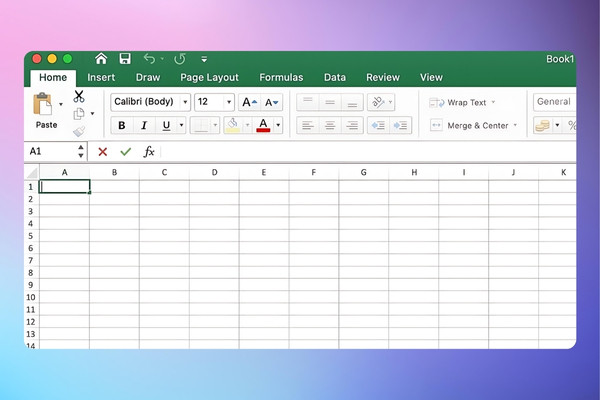Copy selection with the copy icon
600x400 pixels.
pos(79,114)
